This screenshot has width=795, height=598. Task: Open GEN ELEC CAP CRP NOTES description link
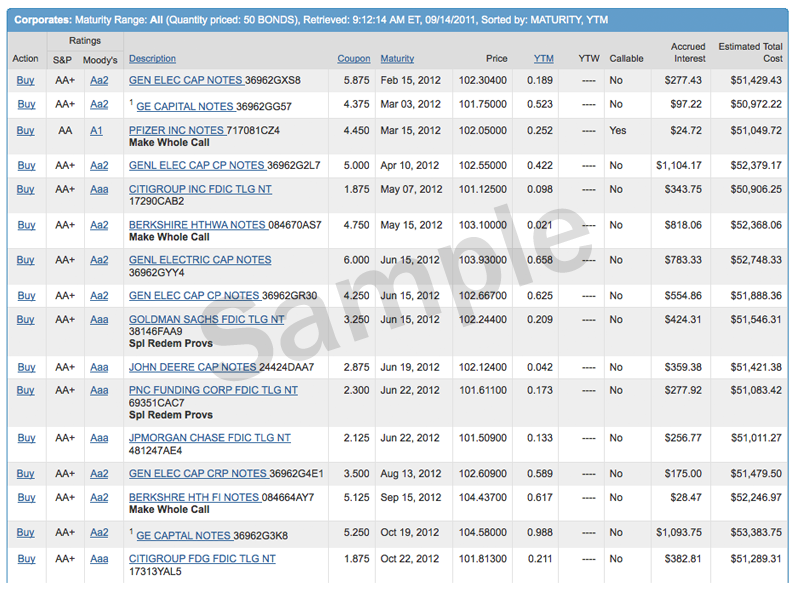coord(198,473)
